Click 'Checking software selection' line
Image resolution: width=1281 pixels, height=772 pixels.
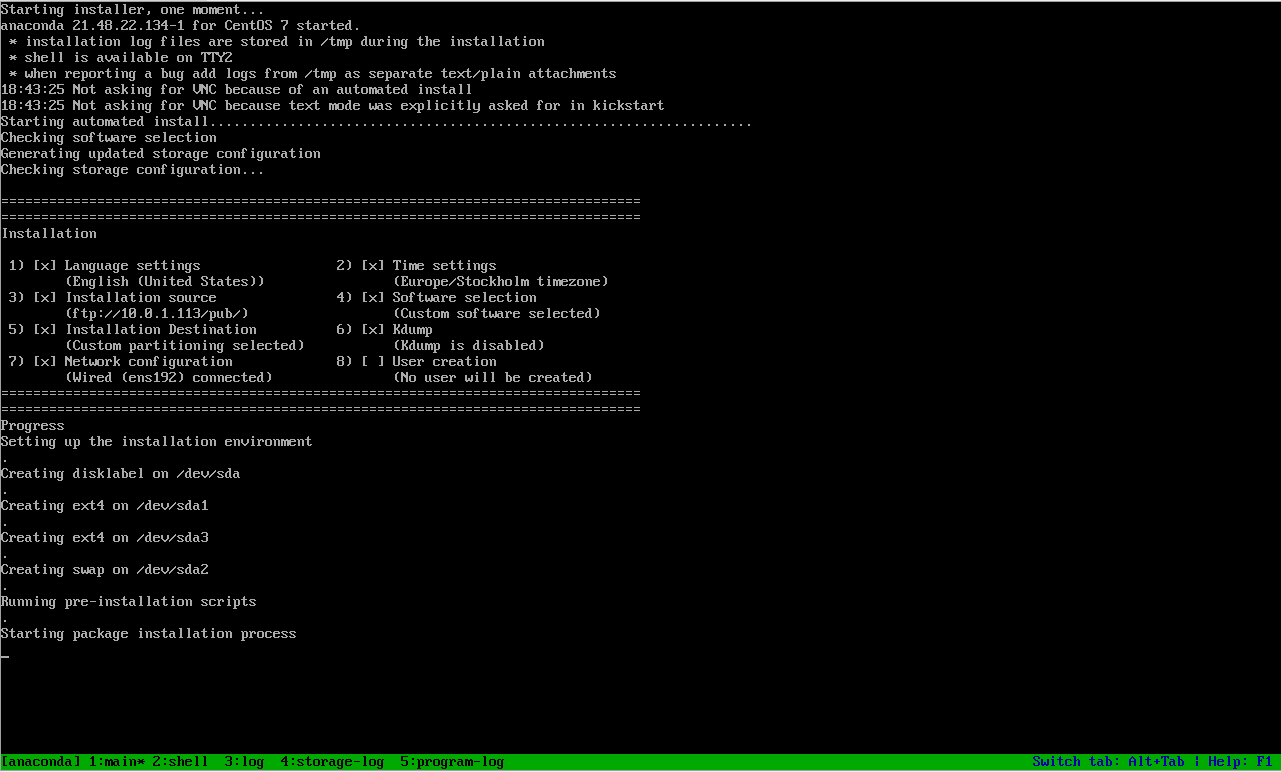tap(108, 138)
